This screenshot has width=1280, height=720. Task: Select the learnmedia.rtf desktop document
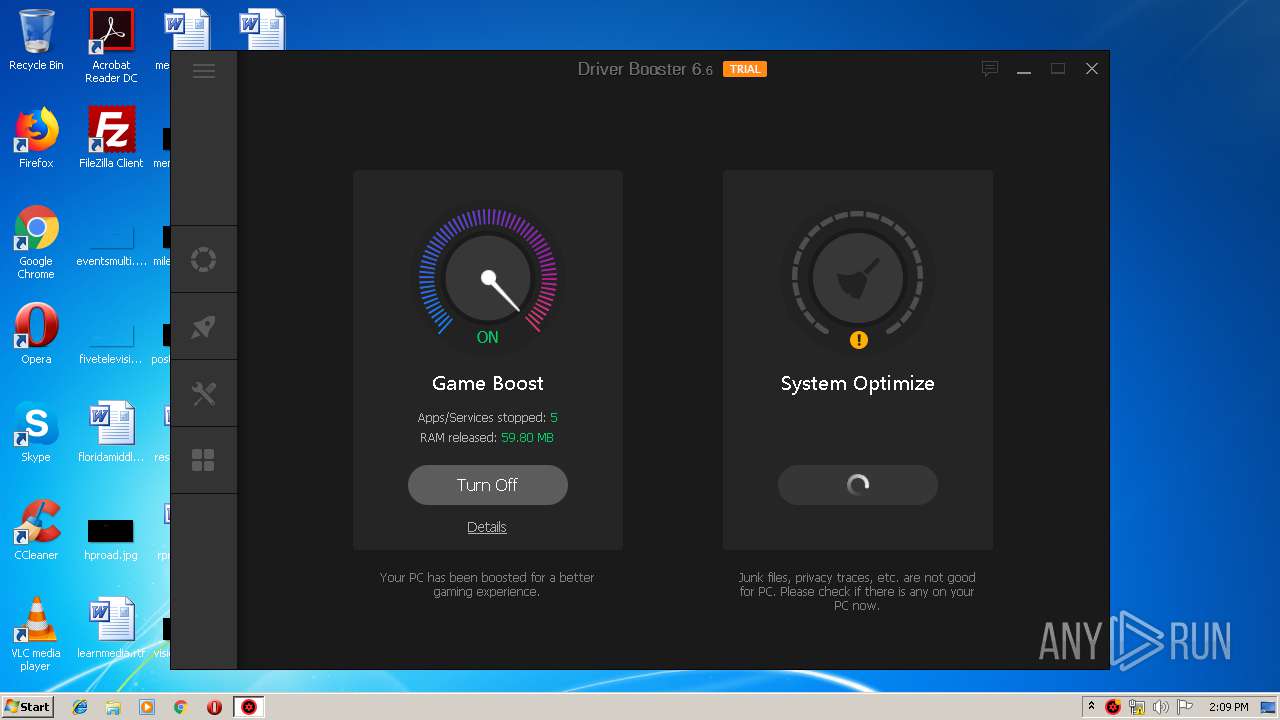[111, 628]
